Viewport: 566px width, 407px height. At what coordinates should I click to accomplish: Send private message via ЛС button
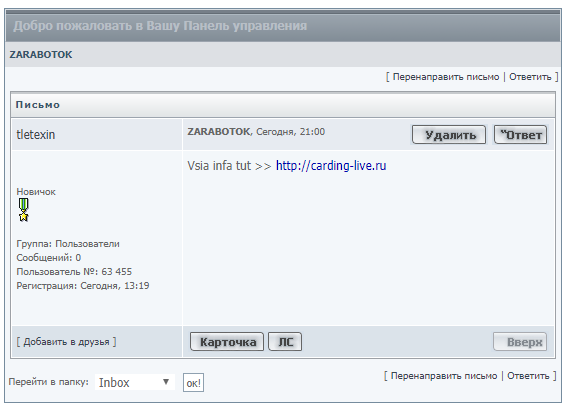pyautogui.click(x=285, y=342)
